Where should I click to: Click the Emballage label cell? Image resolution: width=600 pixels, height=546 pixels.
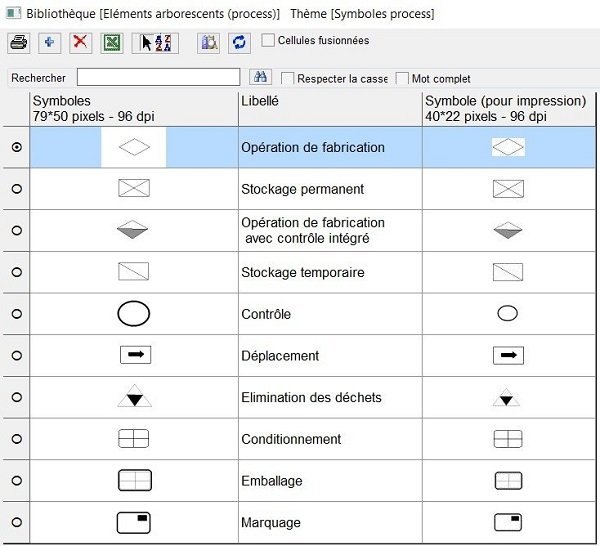coord(330,481)
